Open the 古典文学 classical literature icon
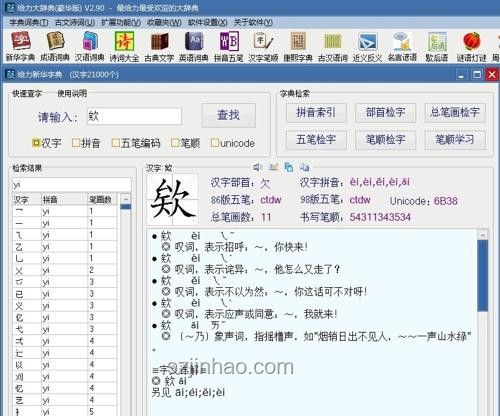The width and height of the screenshot is (500, 416). pos(159,47)
